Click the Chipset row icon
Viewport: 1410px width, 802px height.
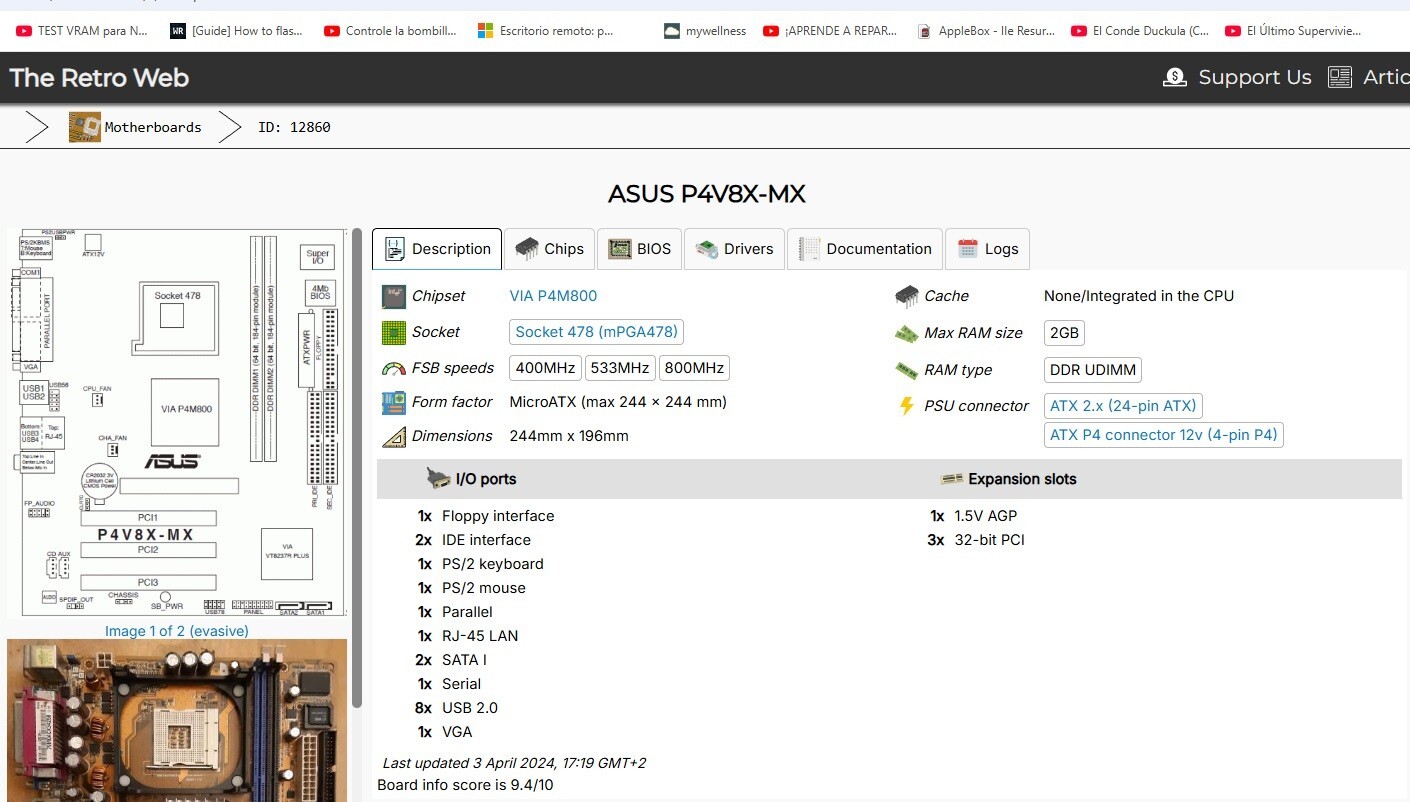394,296
